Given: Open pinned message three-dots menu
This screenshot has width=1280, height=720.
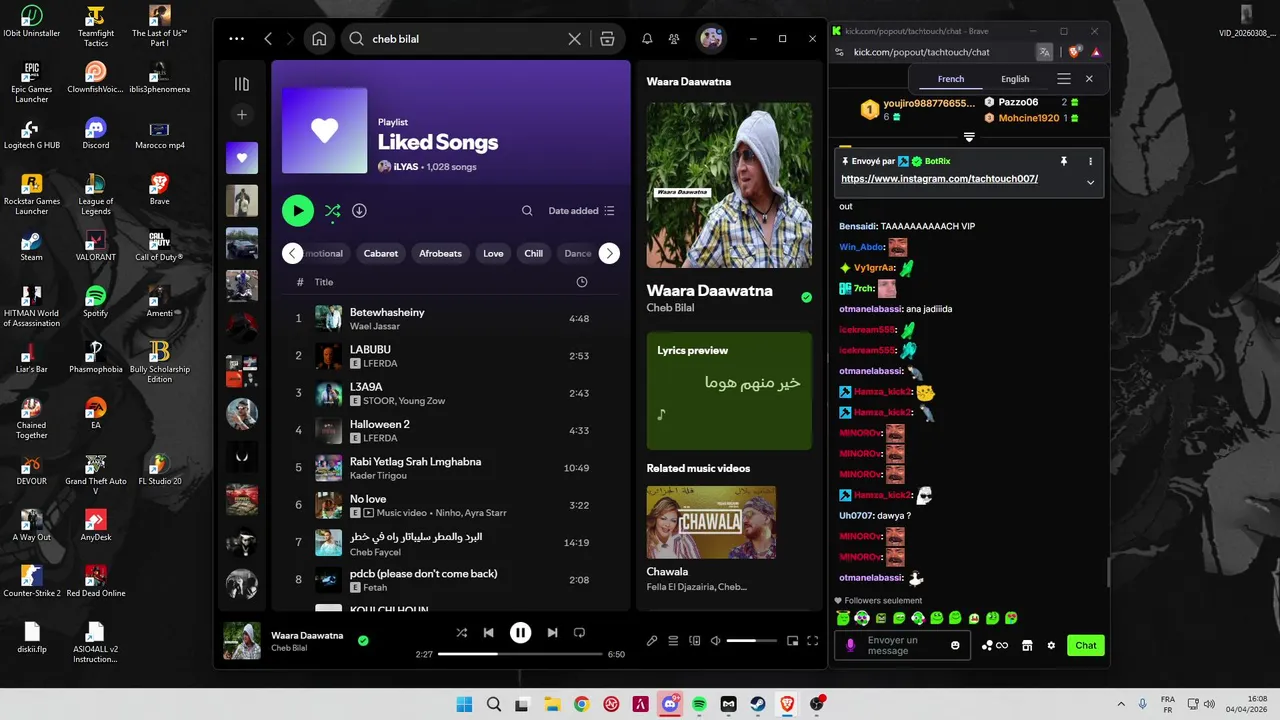Looking at the screenshot, I should pyautogui.click(x=1090, y=161).
